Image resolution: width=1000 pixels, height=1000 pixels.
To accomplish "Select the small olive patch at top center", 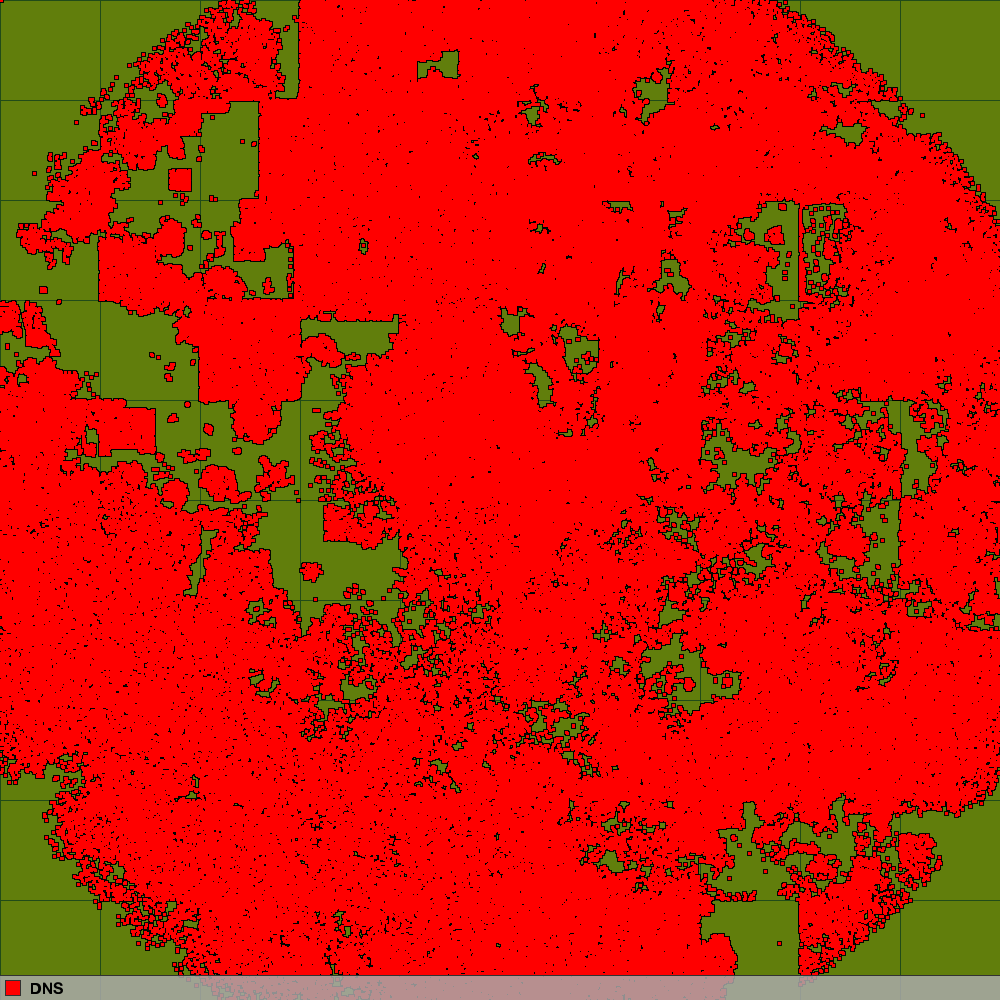I will (x=440, y=68).
